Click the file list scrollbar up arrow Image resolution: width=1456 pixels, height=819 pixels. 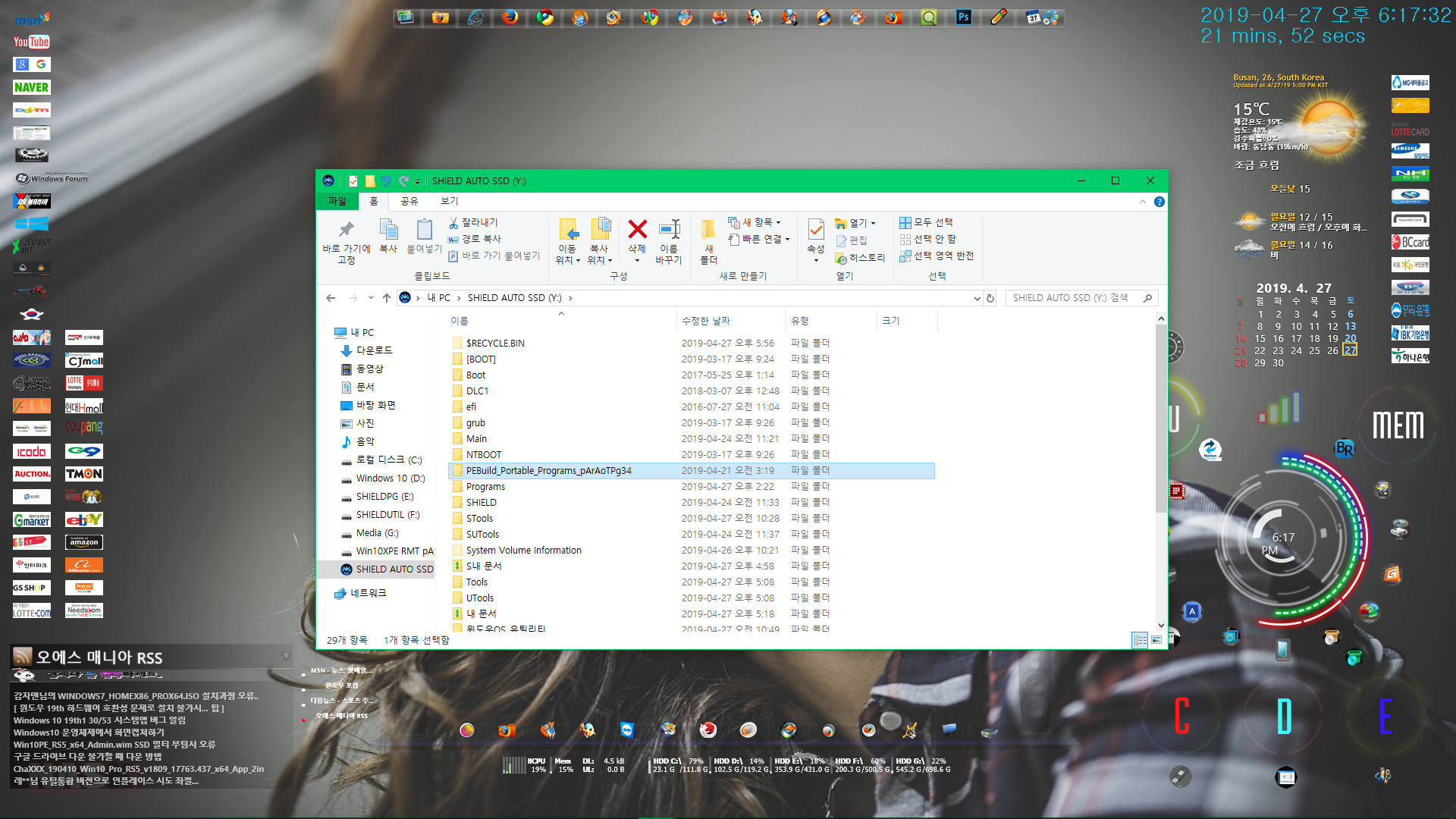(x=1161, y=319)
